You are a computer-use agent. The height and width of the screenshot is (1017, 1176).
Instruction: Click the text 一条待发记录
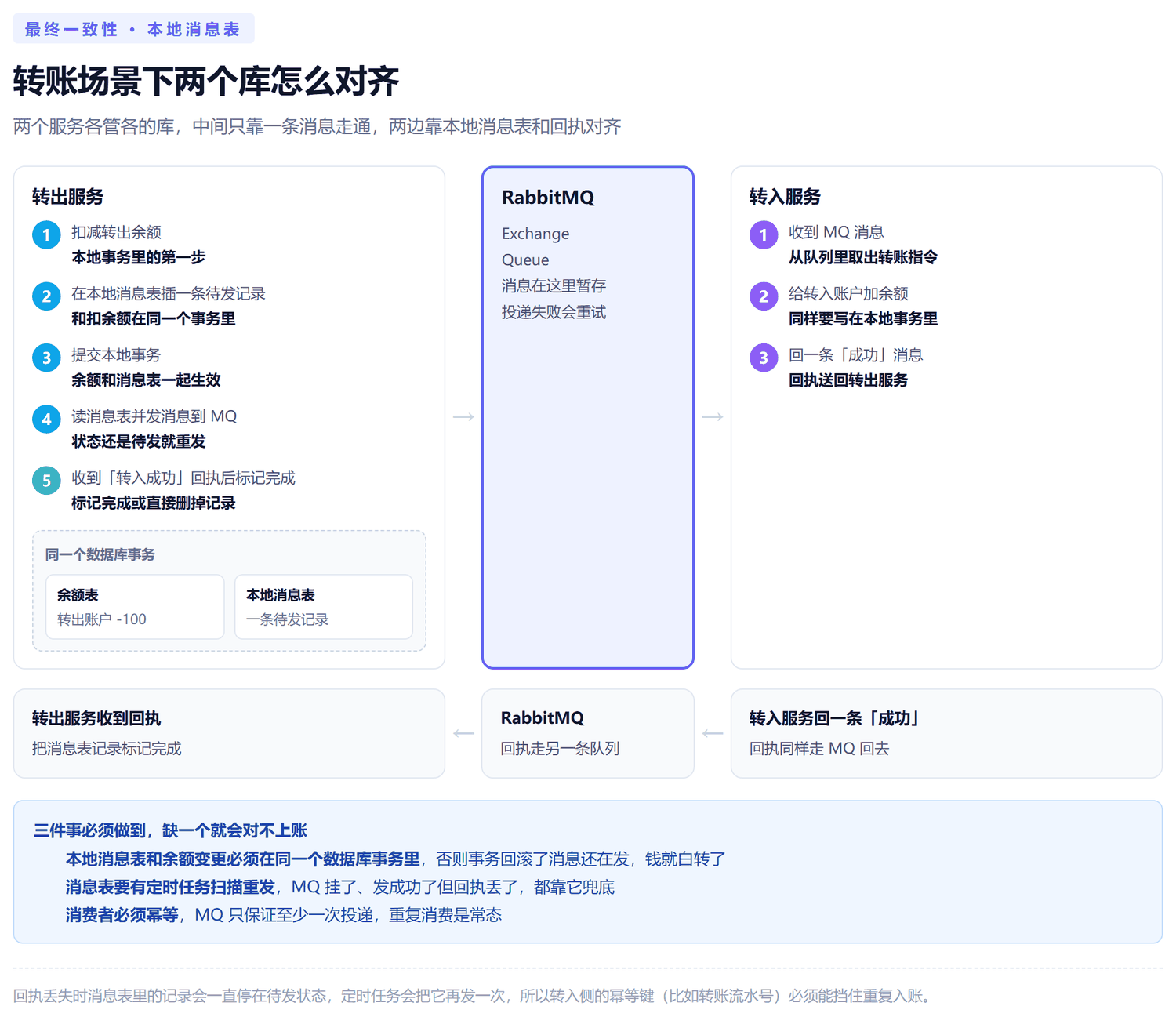tap(288, 619)
